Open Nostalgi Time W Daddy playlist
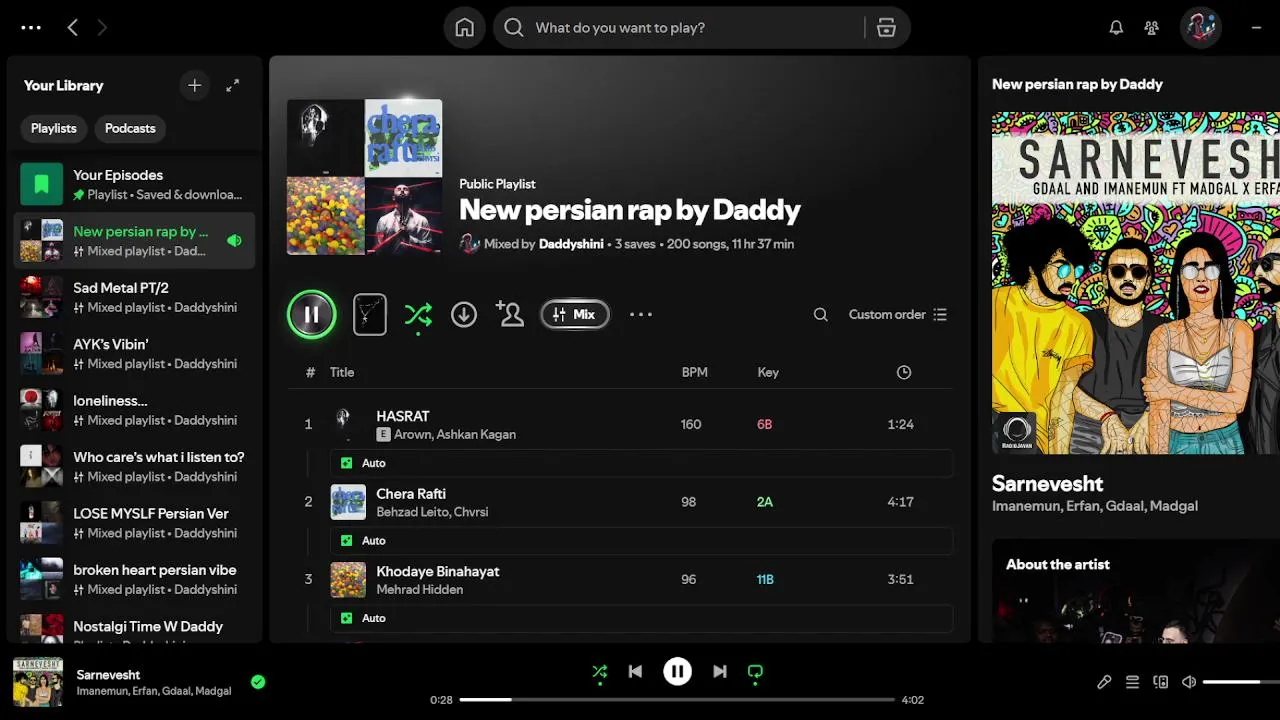 click(135, 627)
